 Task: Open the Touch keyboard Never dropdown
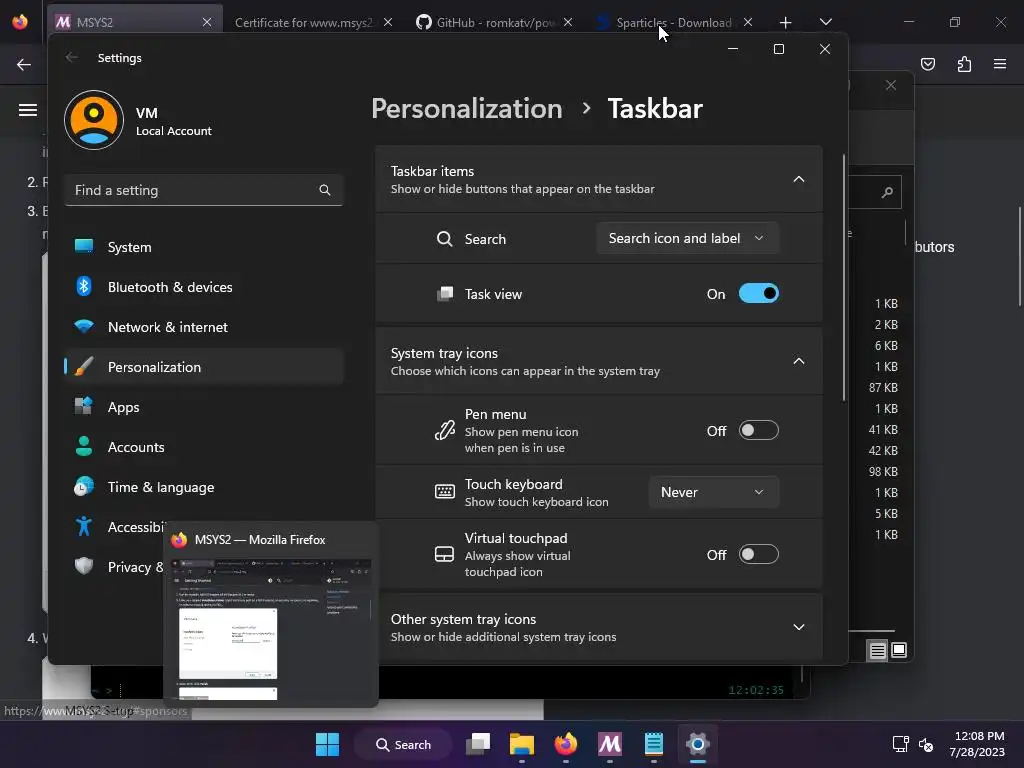click(x=713, y=492)
